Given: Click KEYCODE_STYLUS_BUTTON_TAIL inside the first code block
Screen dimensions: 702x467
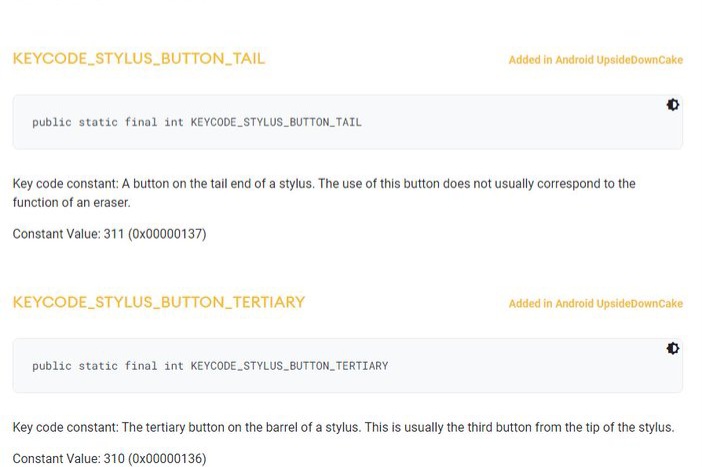Looking at the screenshot, I should click(x=276, y=123).
